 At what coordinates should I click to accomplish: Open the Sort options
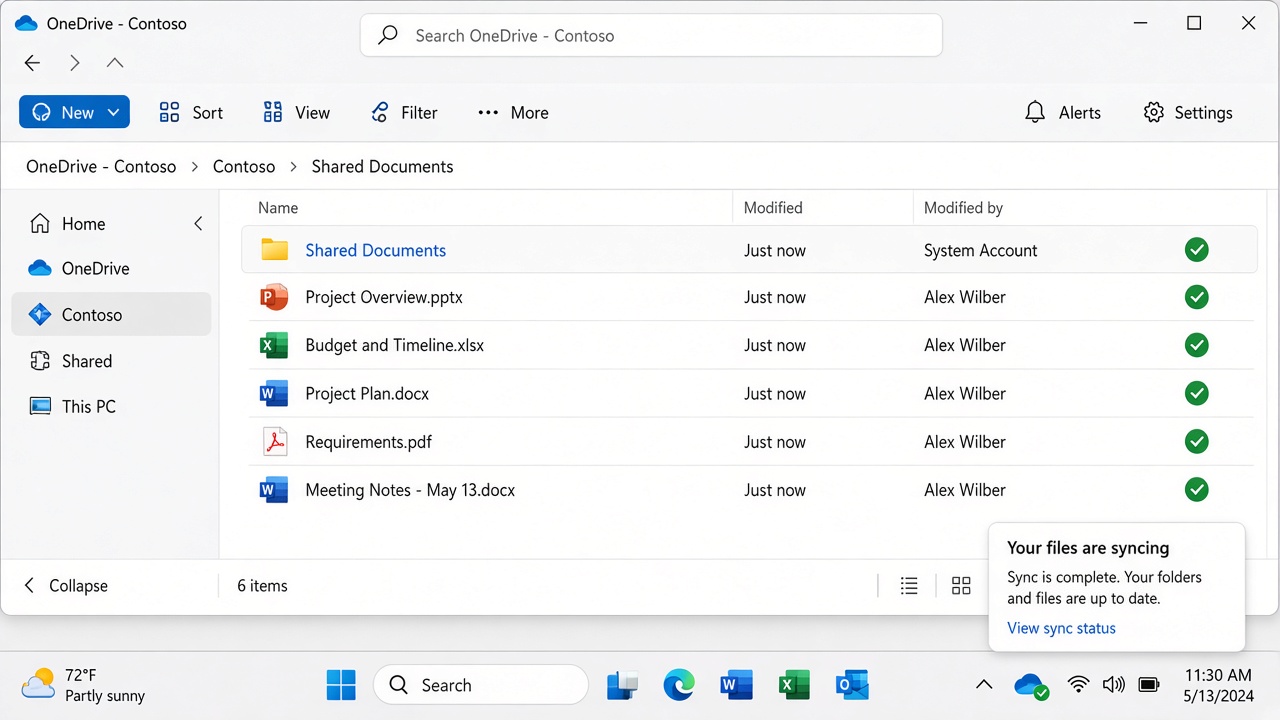(x=191, y=113)
